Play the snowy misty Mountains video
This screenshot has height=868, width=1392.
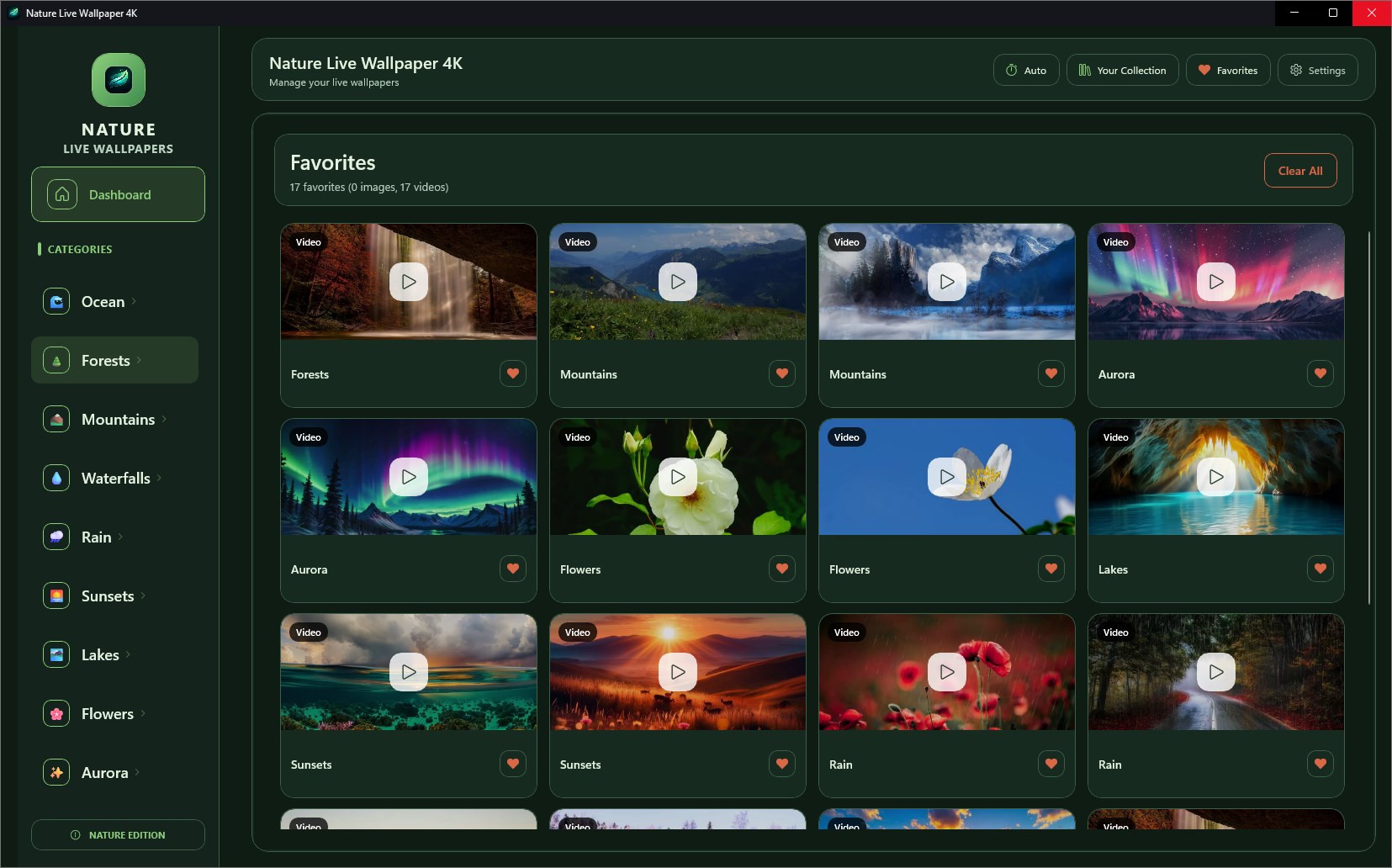click(x=947, y=282)
